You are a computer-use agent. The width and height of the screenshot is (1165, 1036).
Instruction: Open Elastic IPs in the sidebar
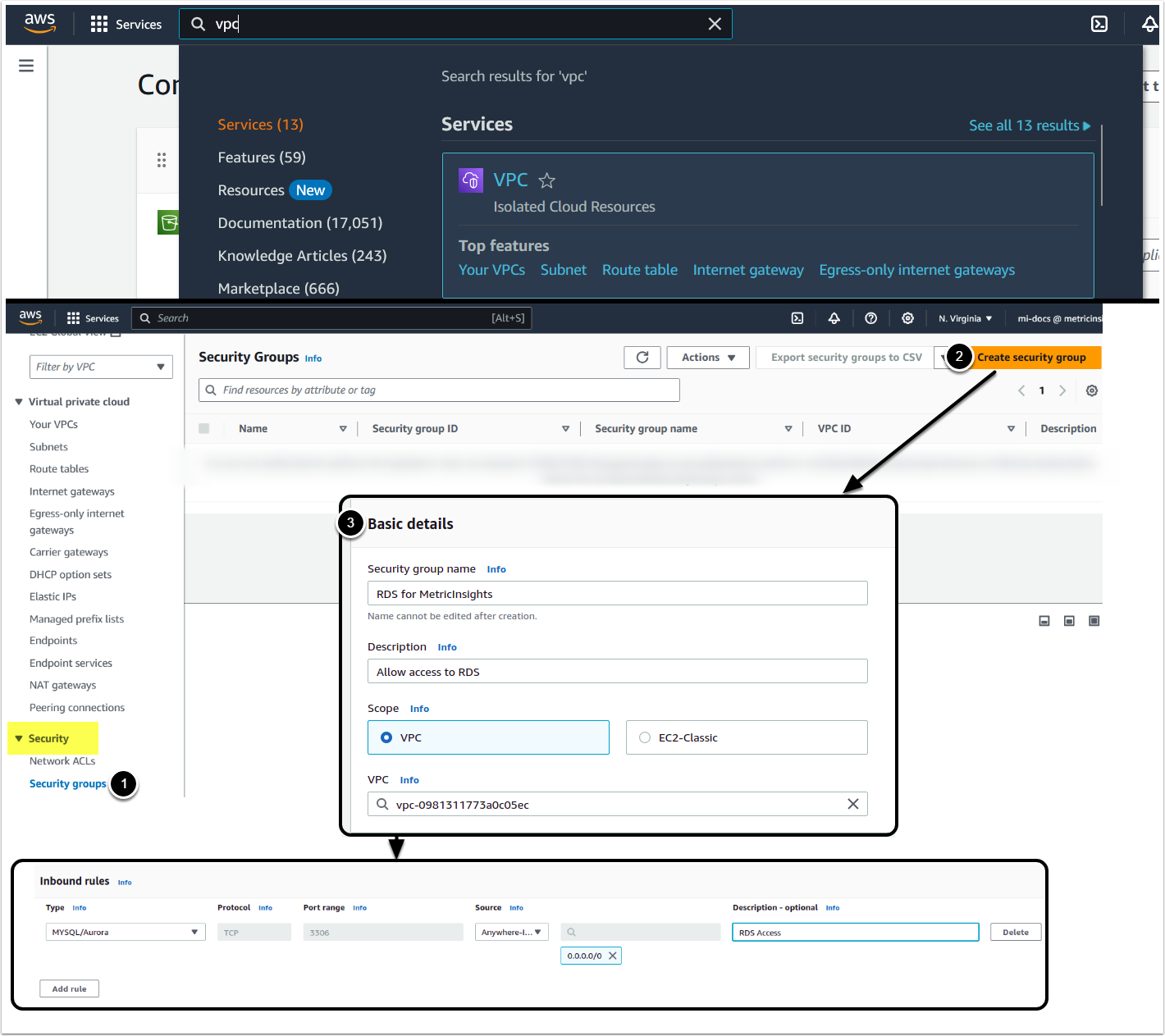pos(53,596)
